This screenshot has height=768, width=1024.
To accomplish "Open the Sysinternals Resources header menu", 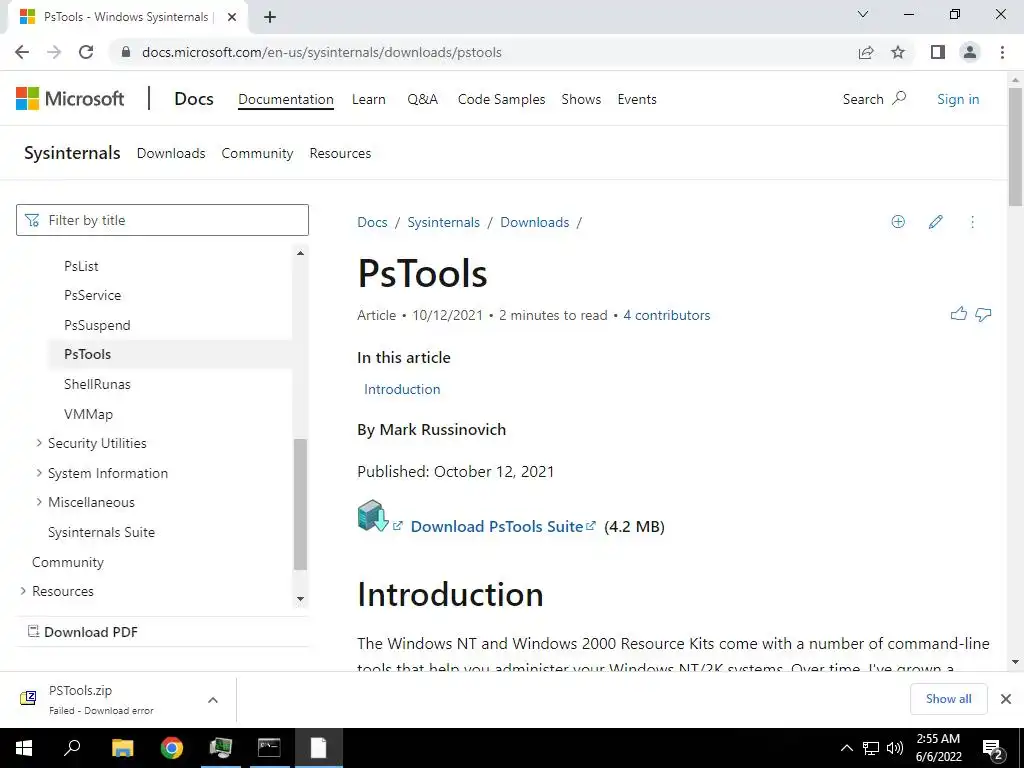I will [x=340, y=153].
